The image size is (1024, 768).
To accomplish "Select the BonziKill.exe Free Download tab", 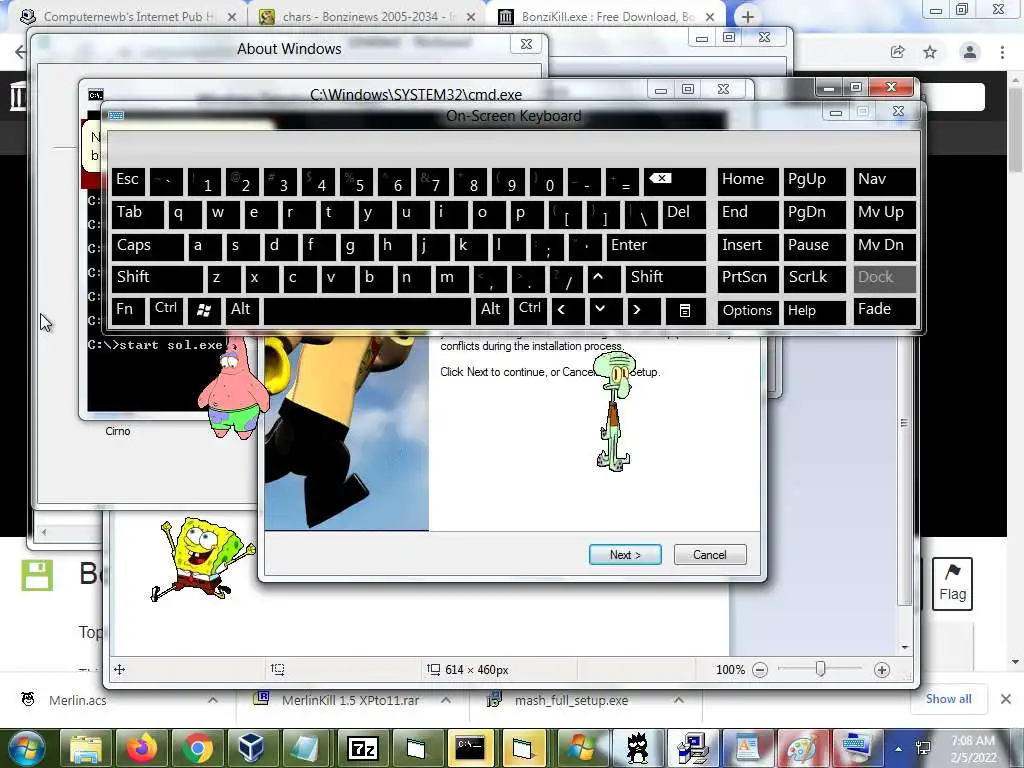I will coord(606,16).
